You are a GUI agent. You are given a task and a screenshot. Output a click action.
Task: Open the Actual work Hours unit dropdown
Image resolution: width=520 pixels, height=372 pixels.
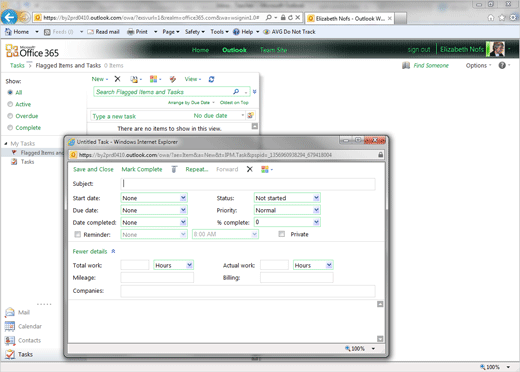pyautogui.click(x=329, y=265)
